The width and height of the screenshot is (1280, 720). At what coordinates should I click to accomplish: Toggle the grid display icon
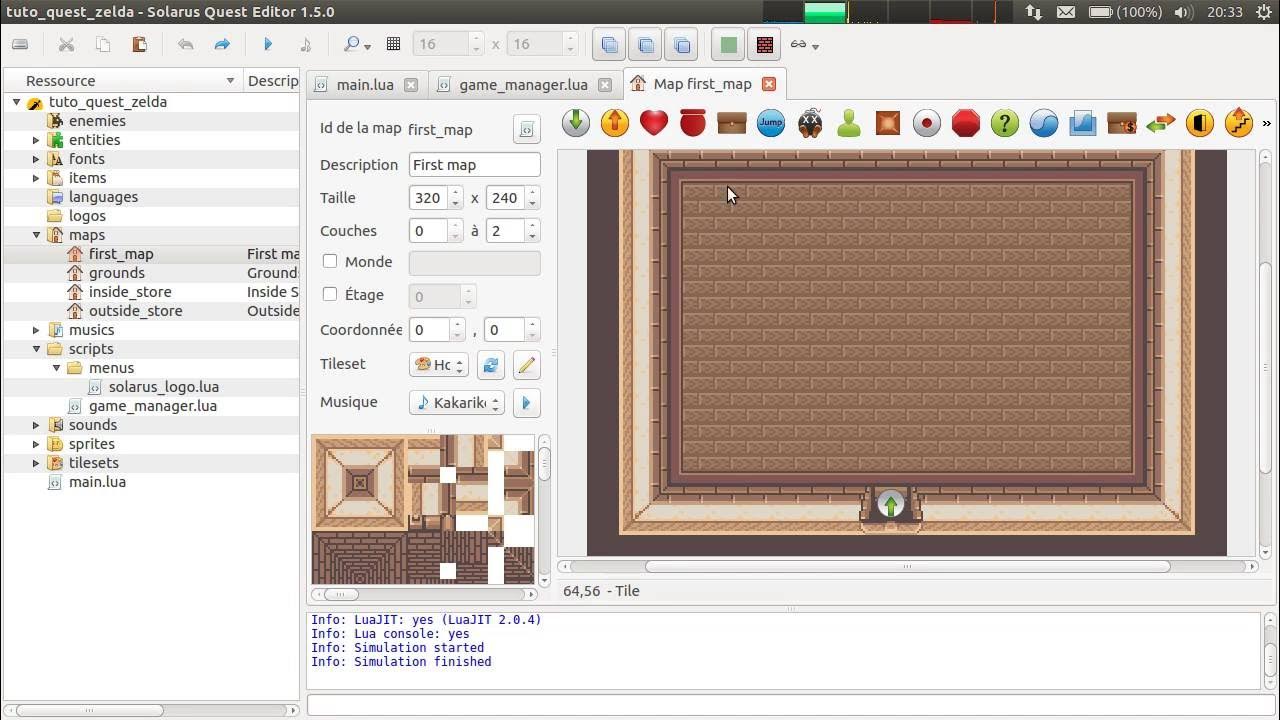click(x=393, y=44)
